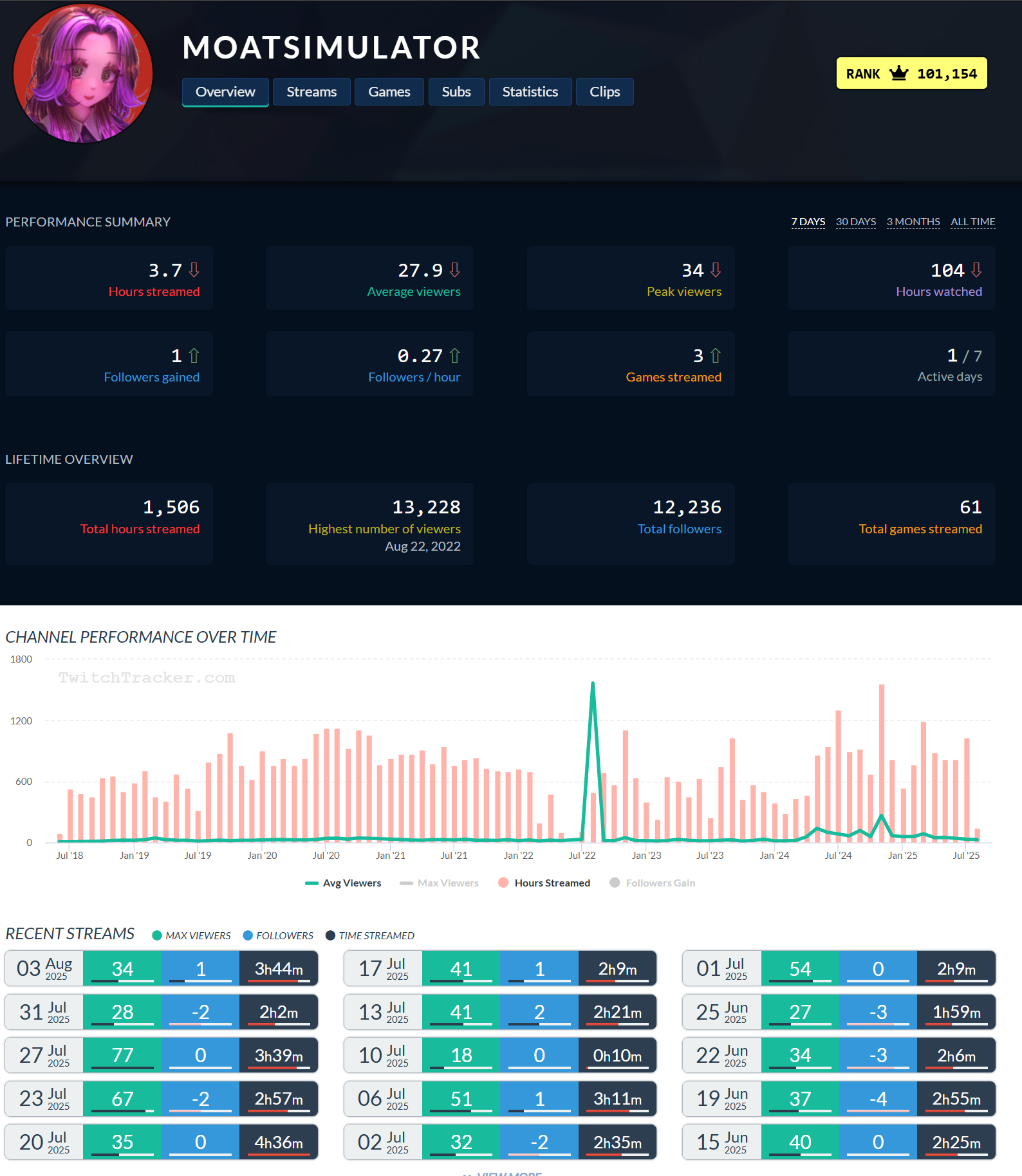This screenshot has height=1176, width=1022.
Task: Click the Total hours streamed 1,506 card
Action: [x=109, y=524]
